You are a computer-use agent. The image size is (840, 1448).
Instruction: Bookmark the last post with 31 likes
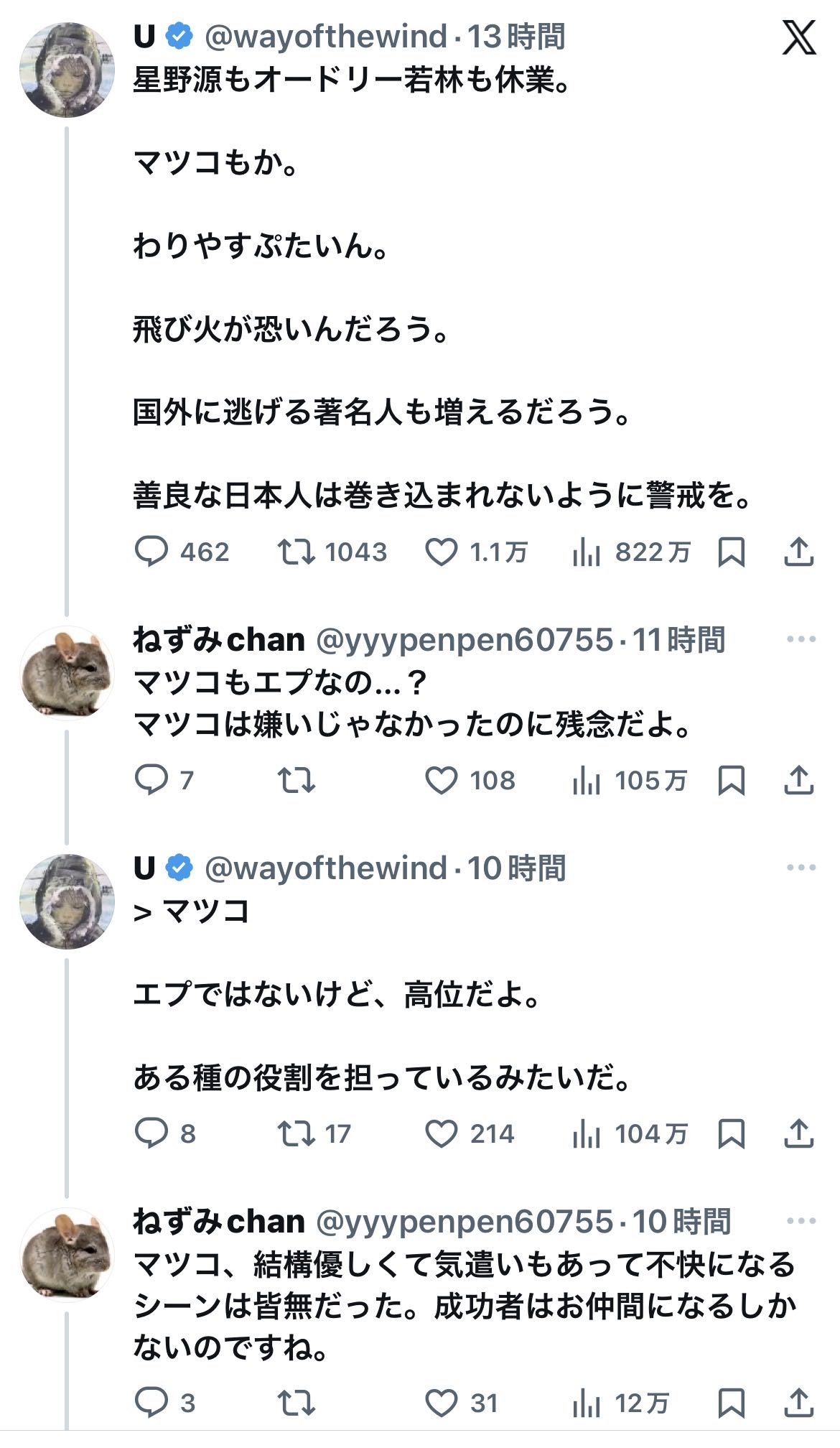pos(731,1403)
